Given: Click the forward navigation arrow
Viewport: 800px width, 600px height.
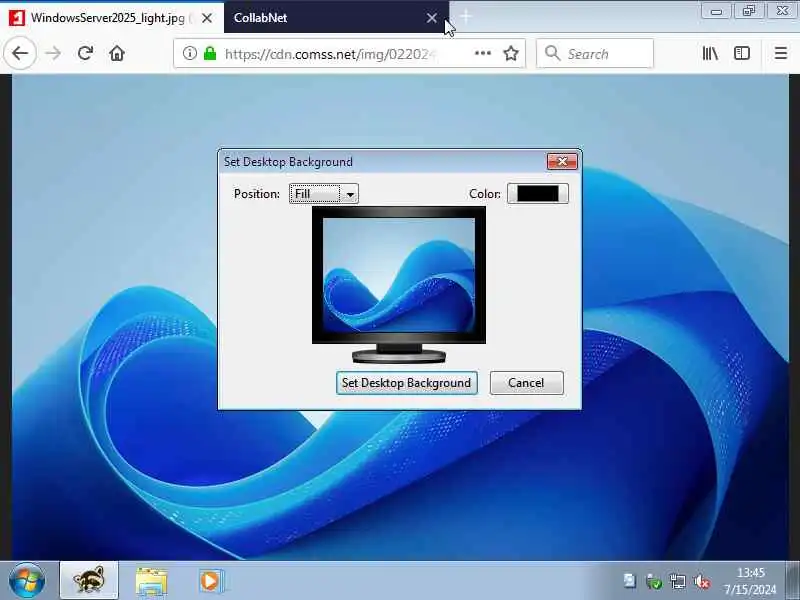Looking at the screenshot, I should click(53, 53).
